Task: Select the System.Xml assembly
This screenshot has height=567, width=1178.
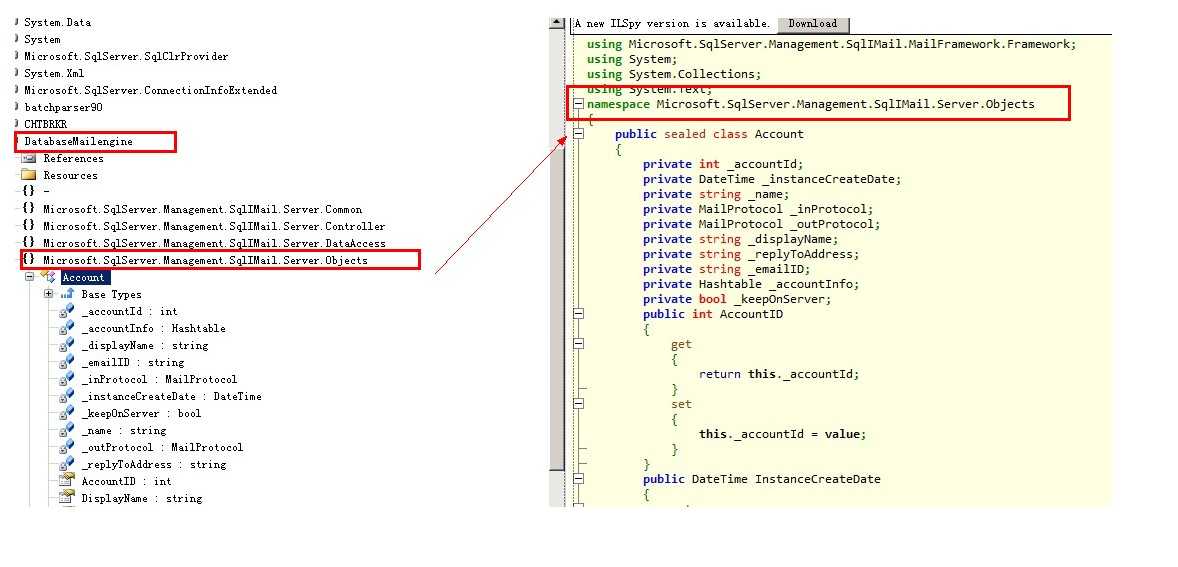Action: [x=54, y=73]
